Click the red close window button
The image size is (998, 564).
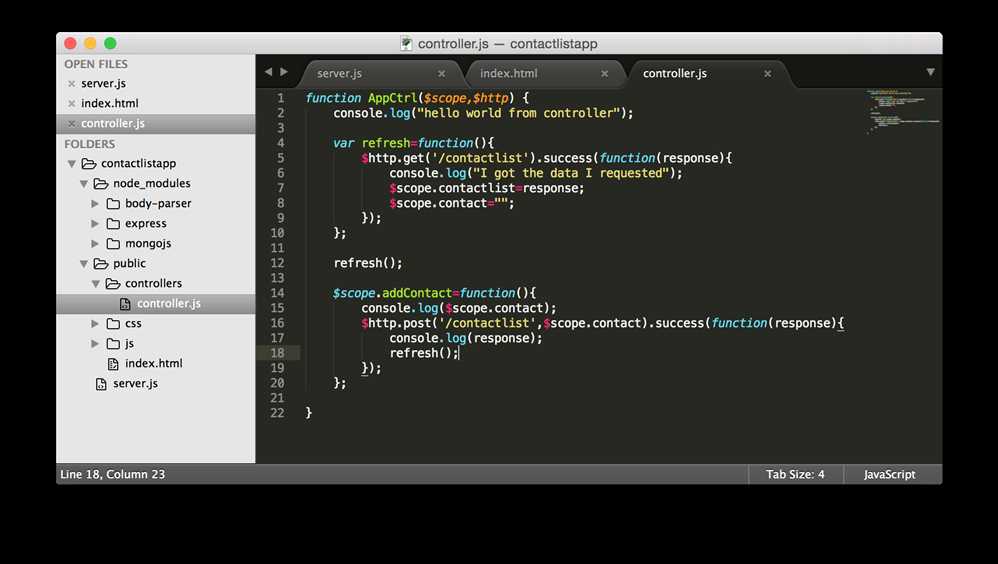[71, 43]
